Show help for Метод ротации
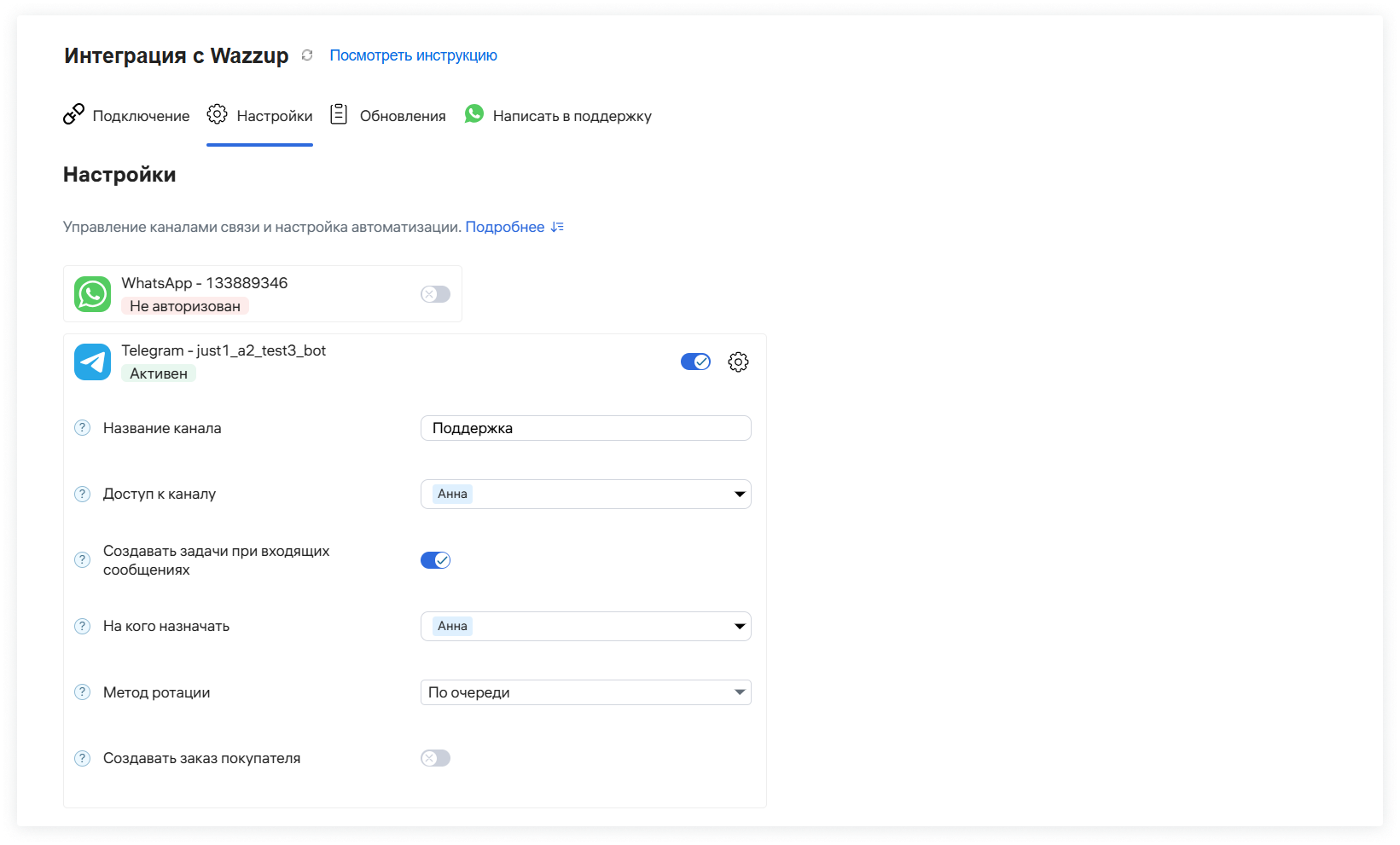Image resolution: width=1400 pixels, height=845 pixels. tap(82, 692)
